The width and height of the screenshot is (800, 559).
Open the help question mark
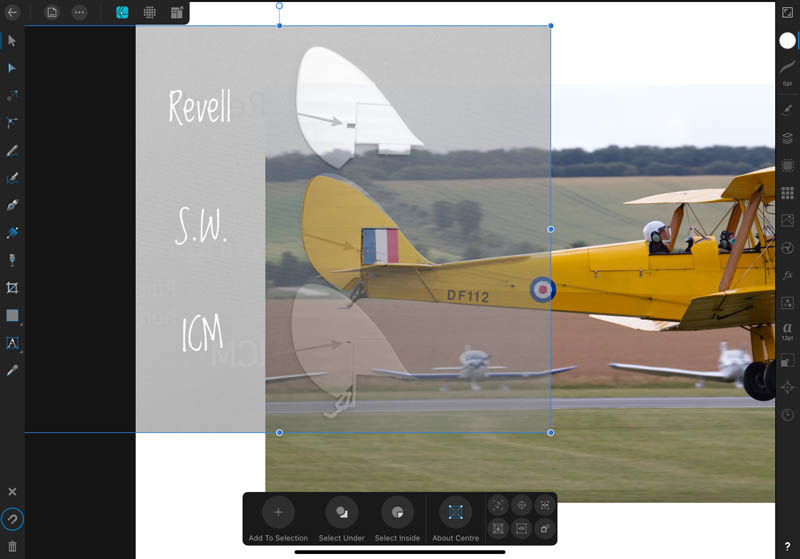point(787,546)
